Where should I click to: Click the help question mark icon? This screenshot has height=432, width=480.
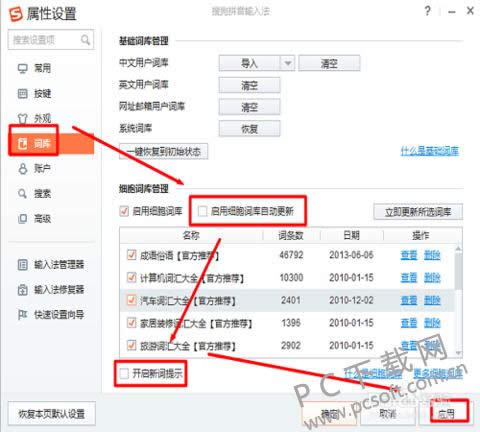point(428,11)
